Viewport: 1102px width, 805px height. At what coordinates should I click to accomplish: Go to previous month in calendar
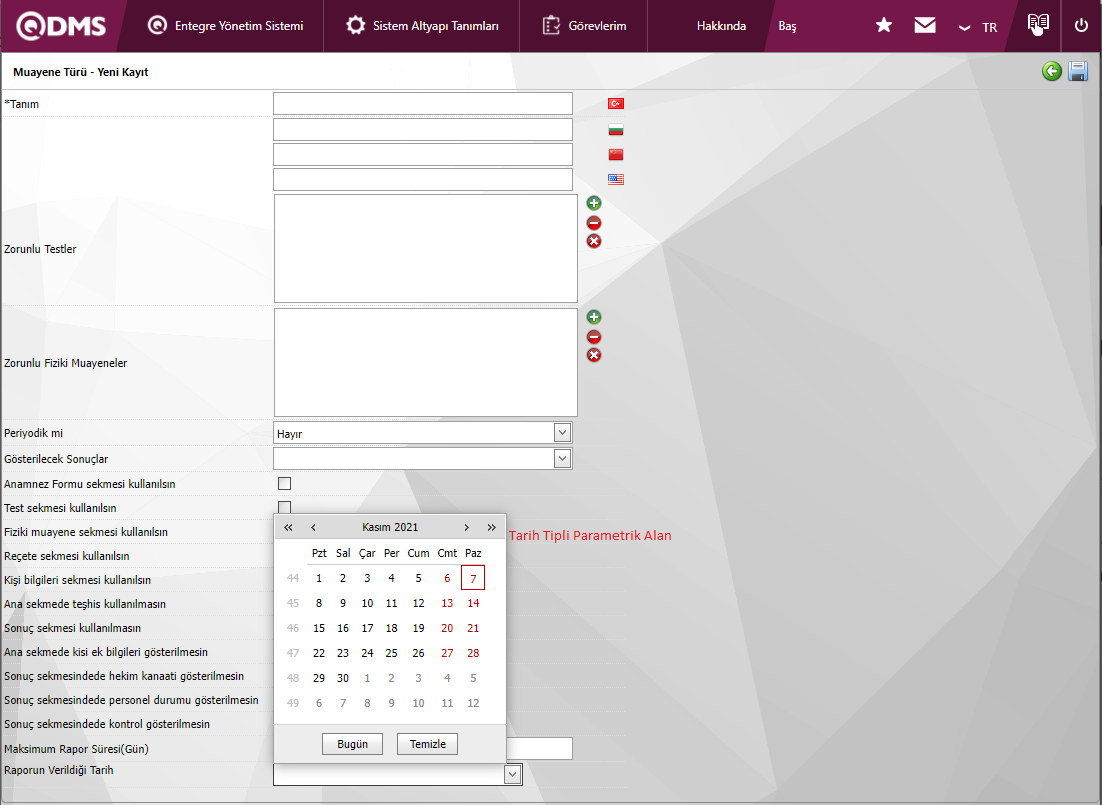click(x=313, y=527)
